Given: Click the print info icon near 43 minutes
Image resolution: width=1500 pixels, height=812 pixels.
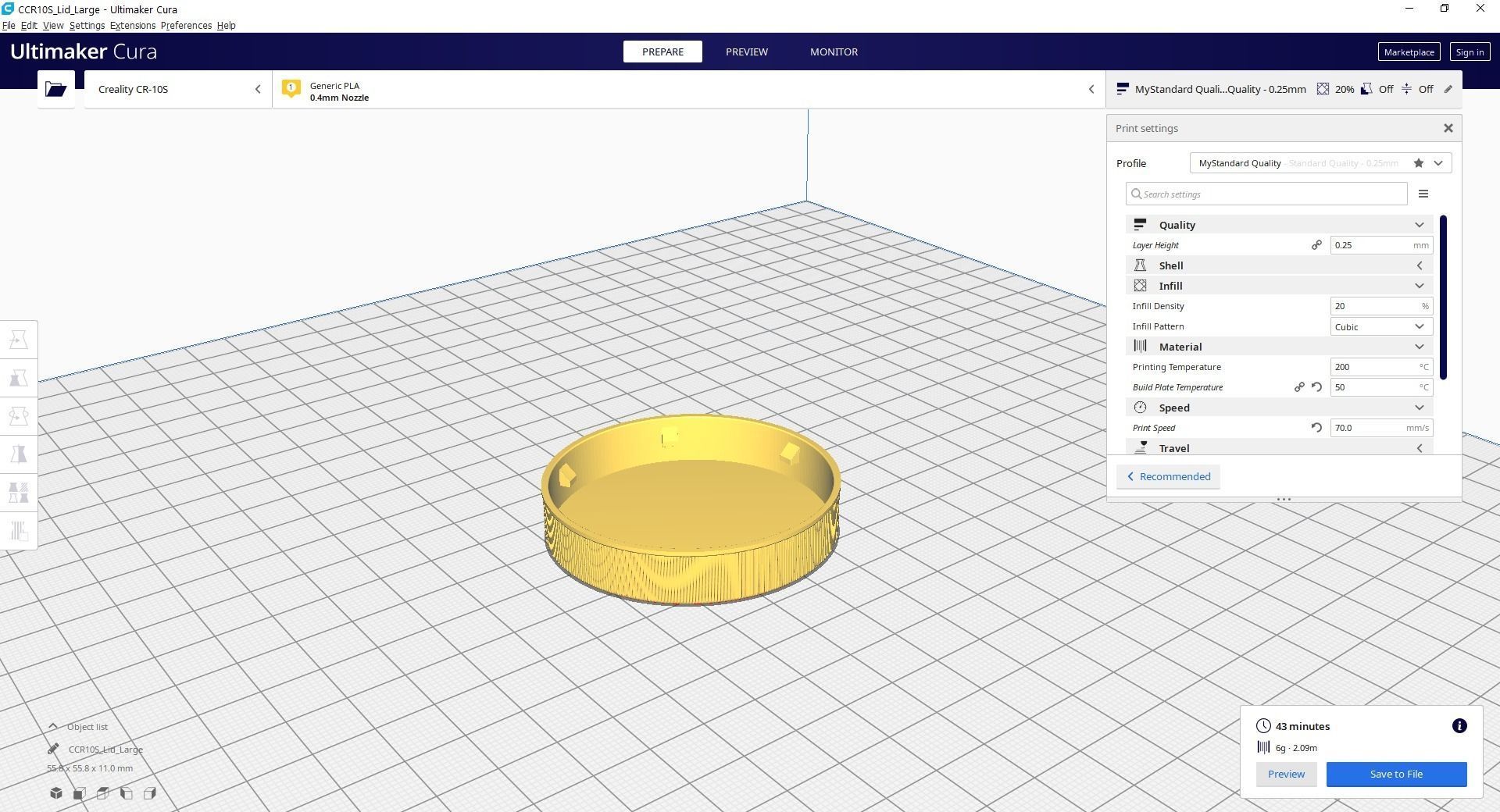Looking at the screenshot, I should tap(1459, 726).
